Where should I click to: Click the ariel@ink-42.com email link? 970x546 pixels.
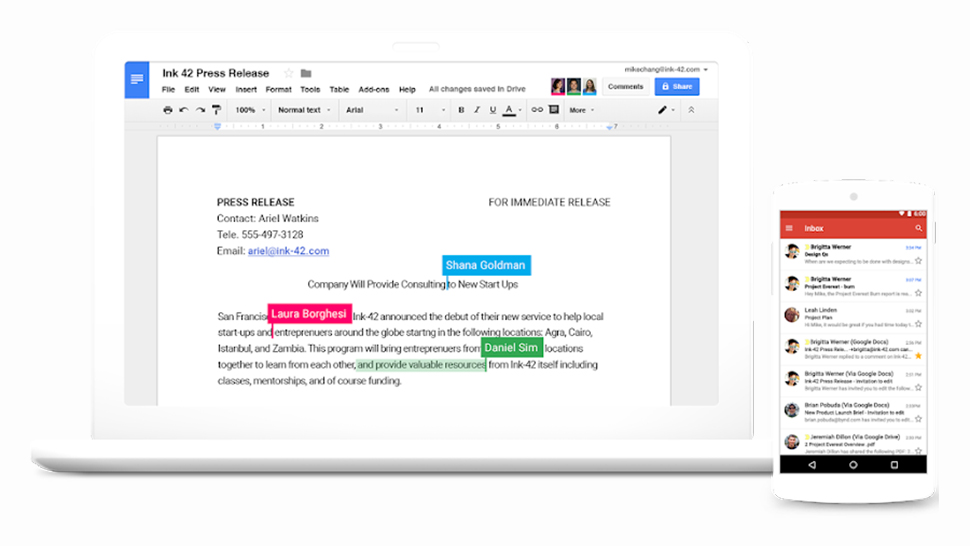[x=288, y=251]
